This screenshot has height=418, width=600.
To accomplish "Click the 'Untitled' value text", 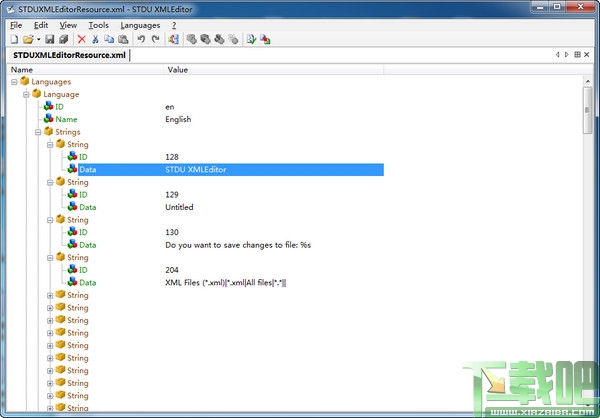I will click(x=179, y=207).
